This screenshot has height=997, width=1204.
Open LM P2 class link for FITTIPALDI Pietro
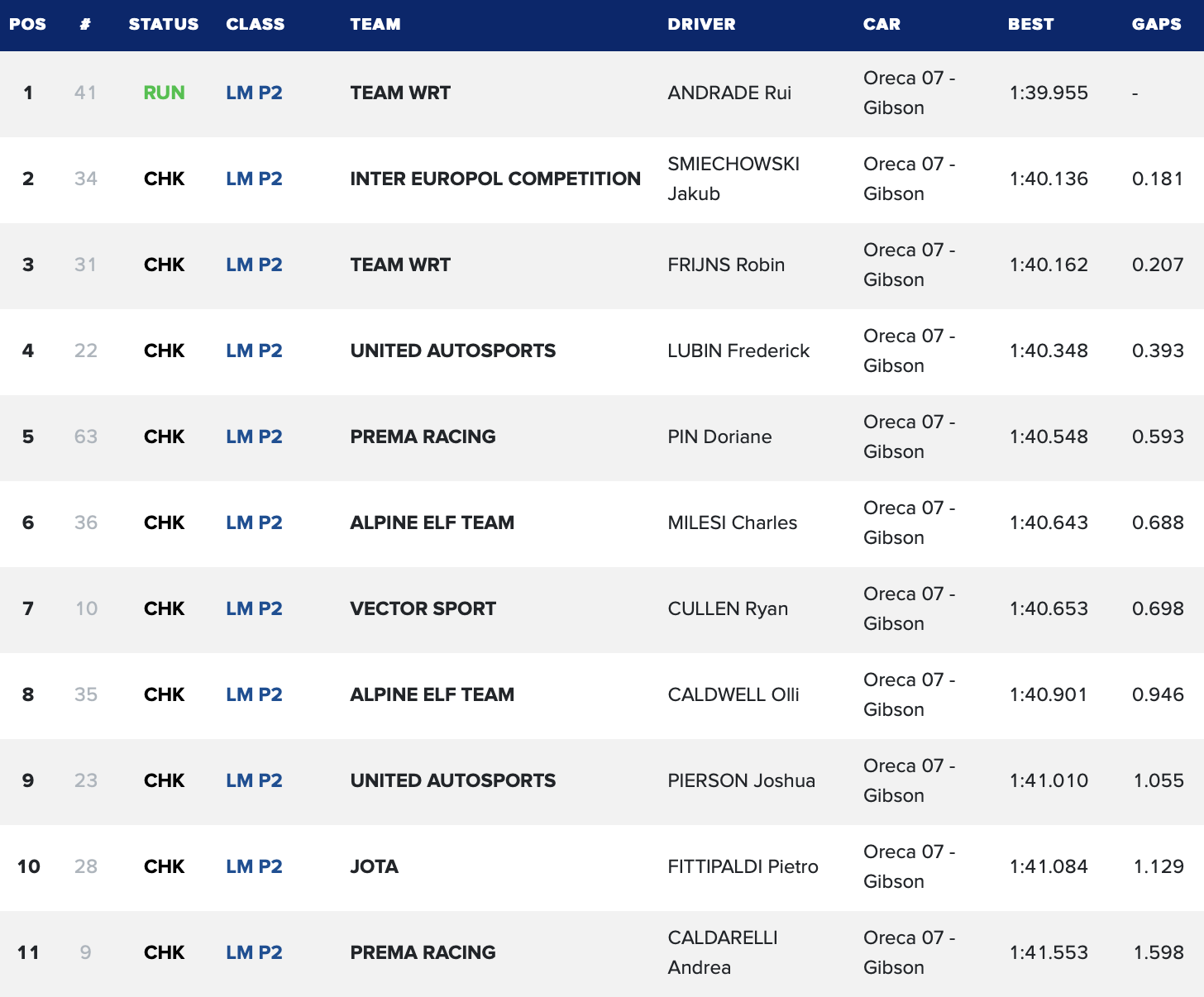pyautogui.click(x=255, y=866)
